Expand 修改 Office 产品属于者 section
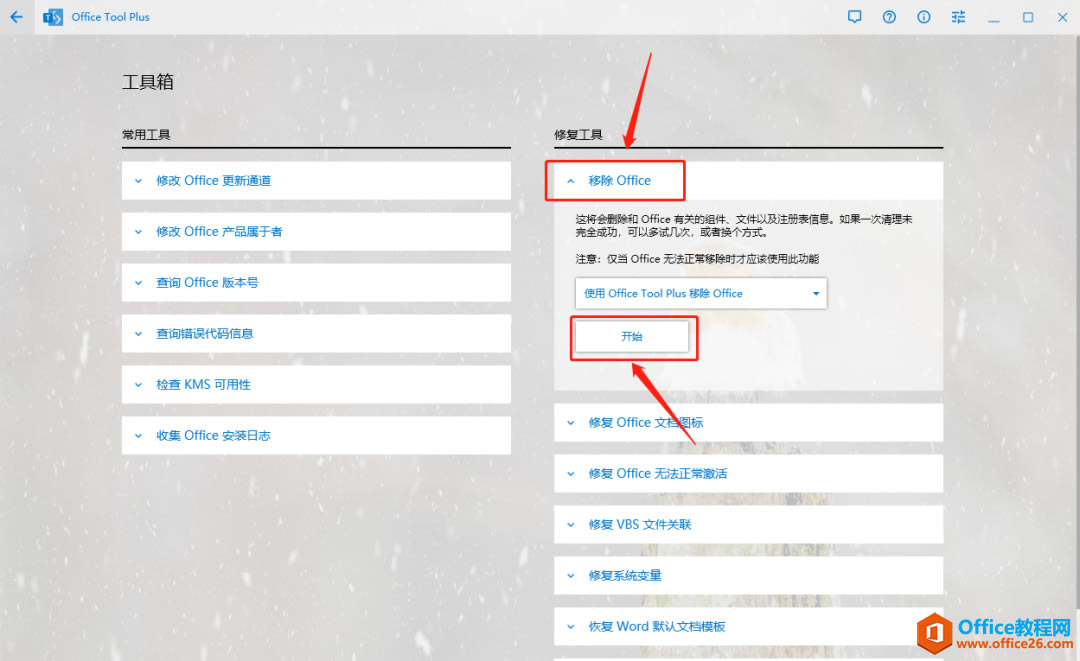1080x661 pixels. point(316,232)
